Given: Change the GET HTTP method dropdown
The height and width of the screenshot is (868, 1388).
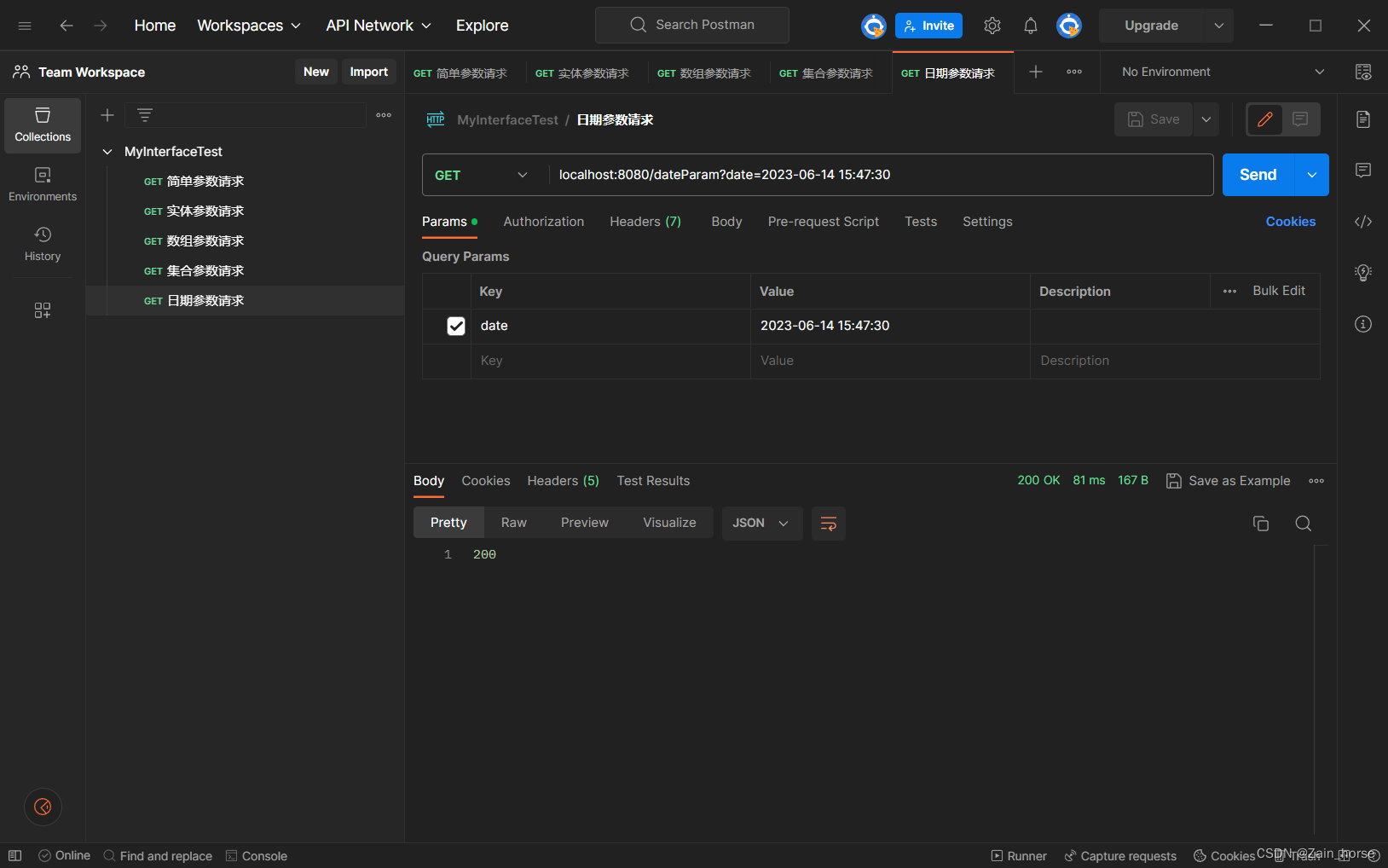Looking at the screenshot, I should coord(482,175).
